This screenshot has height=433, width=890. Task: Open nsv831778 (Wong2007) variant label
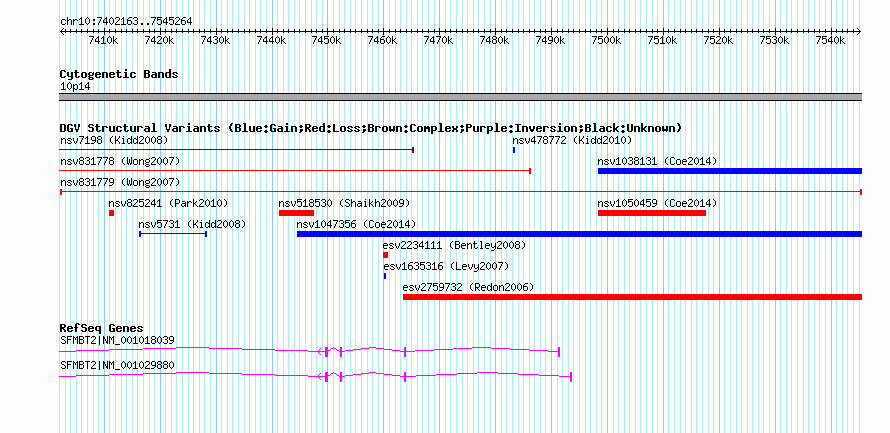(120, 161)
